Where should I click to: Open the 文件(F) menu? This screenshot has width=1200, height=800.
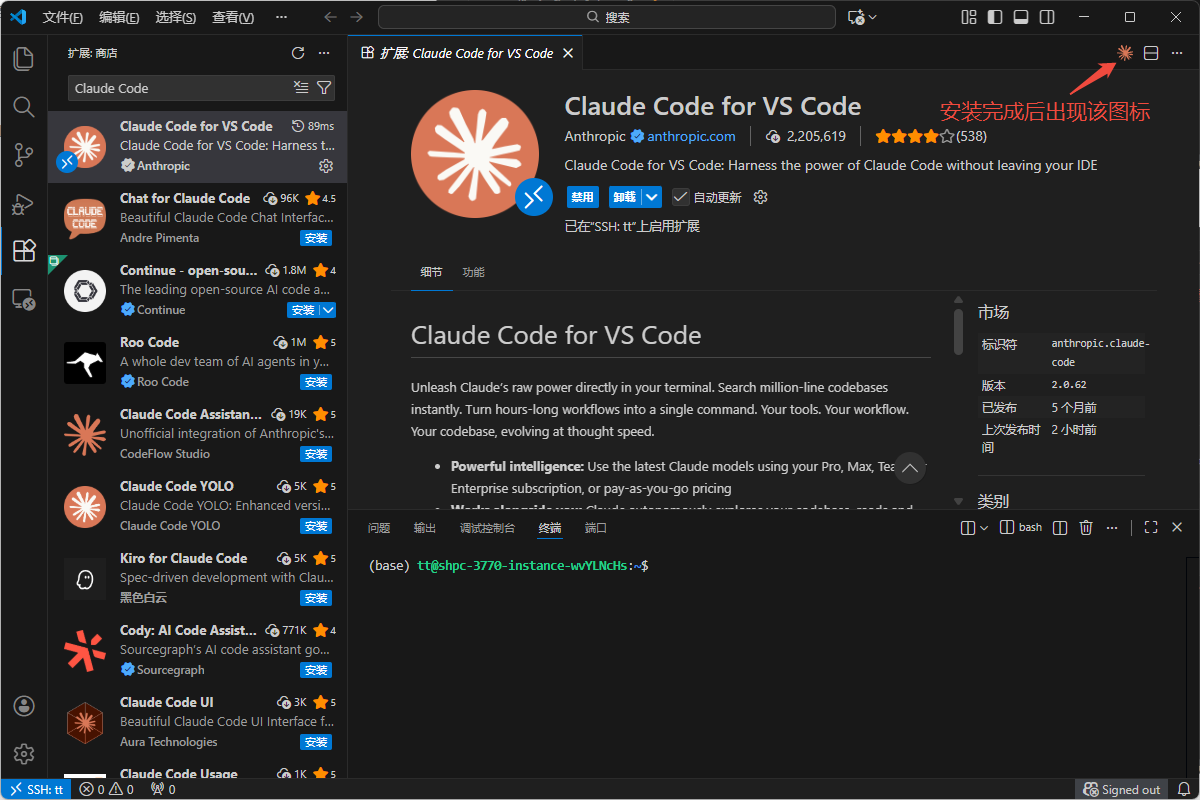(63, 17)
